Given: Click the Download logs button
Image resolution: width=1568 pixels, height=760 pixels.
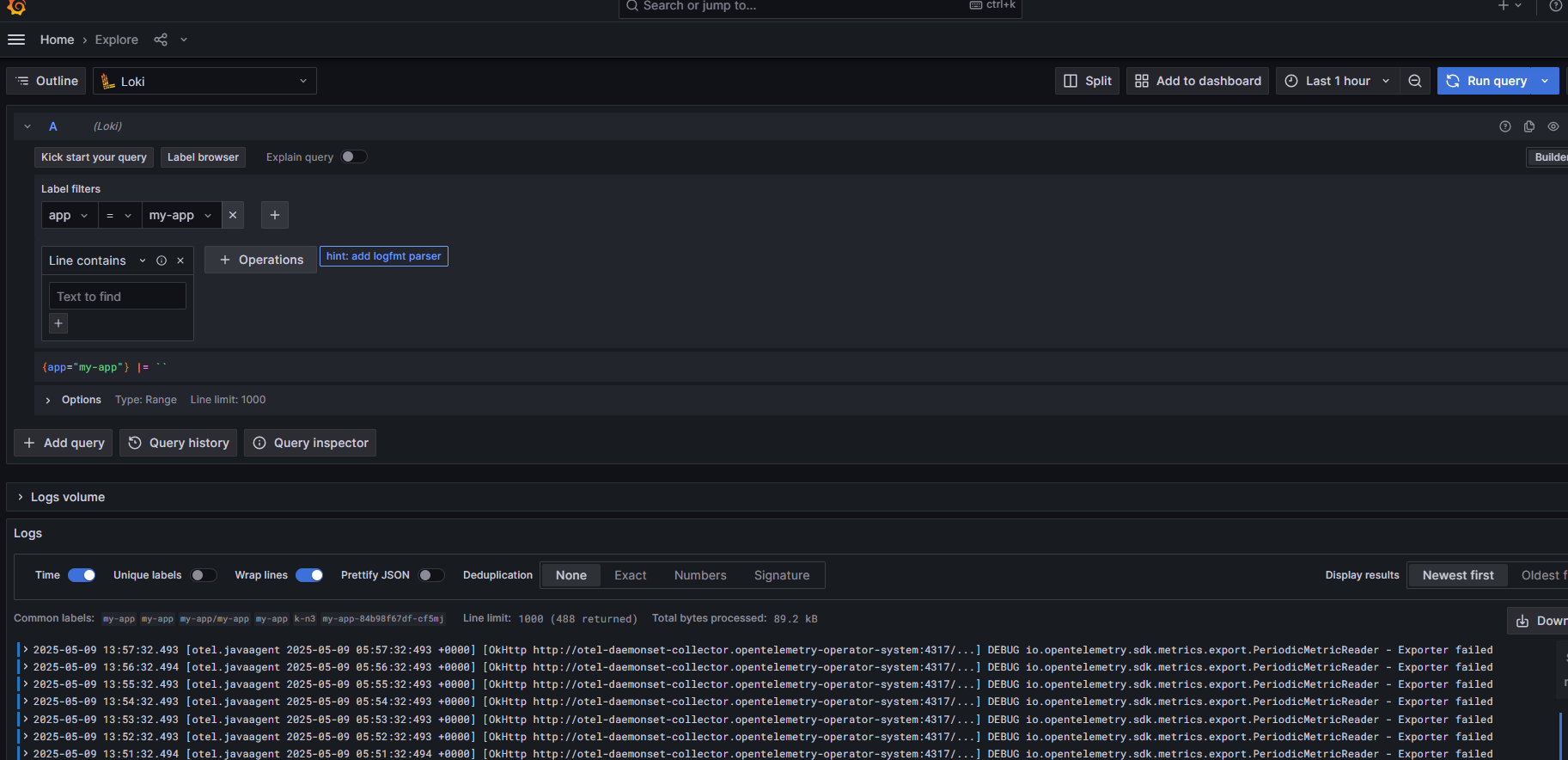Looking at the screenshot, I should point(1539,621).
